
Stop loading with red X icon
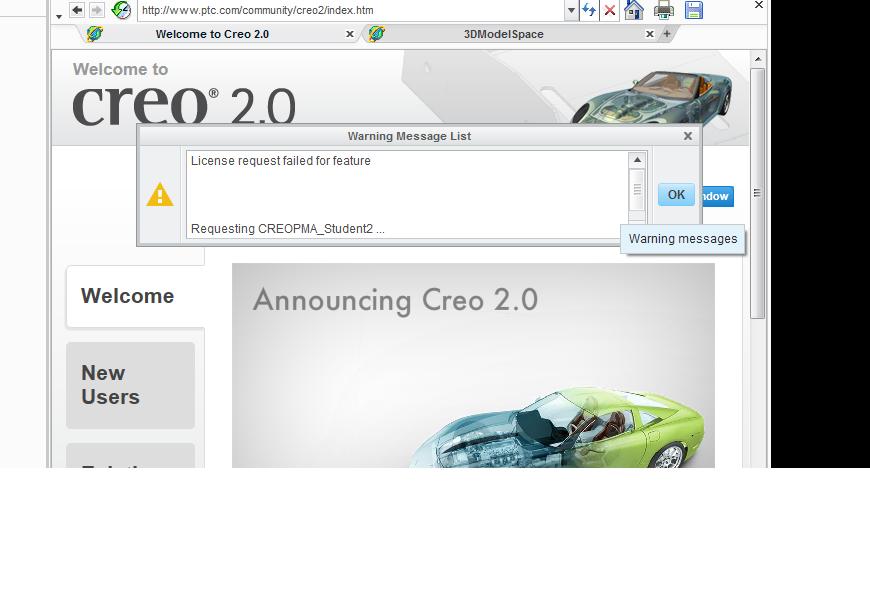point(609,10)
